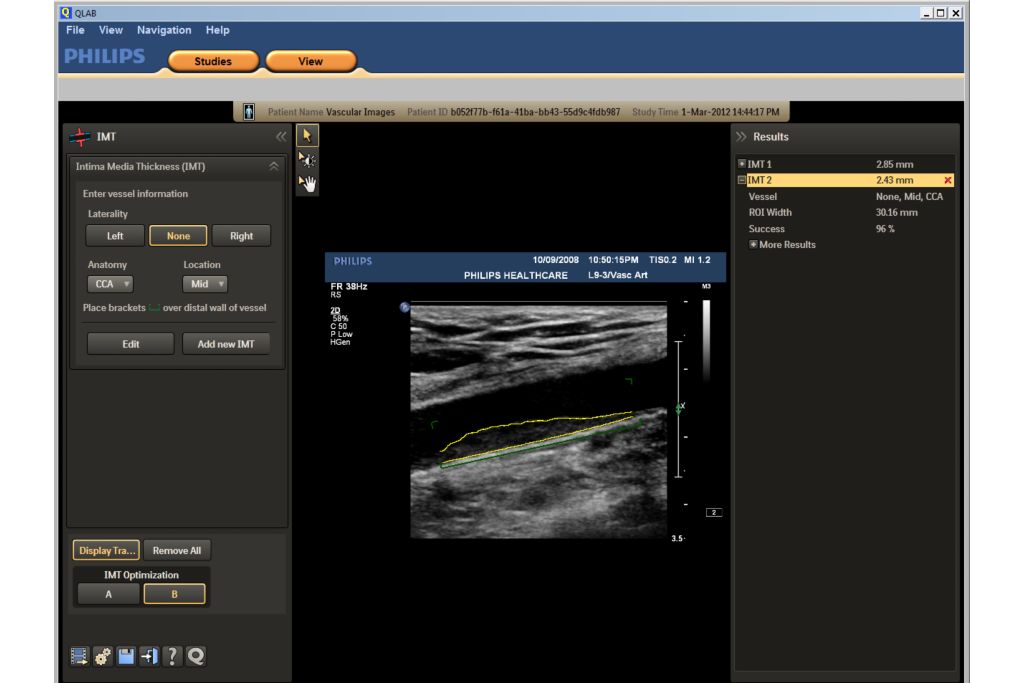Collapse the IMT left panel with double chevron
The image size is (1024, 683).
(x=281, y=136)
